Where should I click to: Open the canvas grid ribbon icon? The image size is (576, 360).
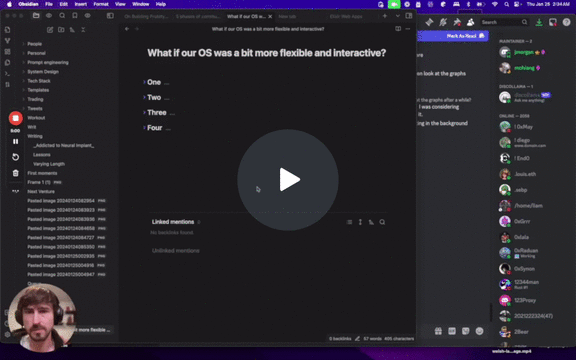[x=7, y=52]
